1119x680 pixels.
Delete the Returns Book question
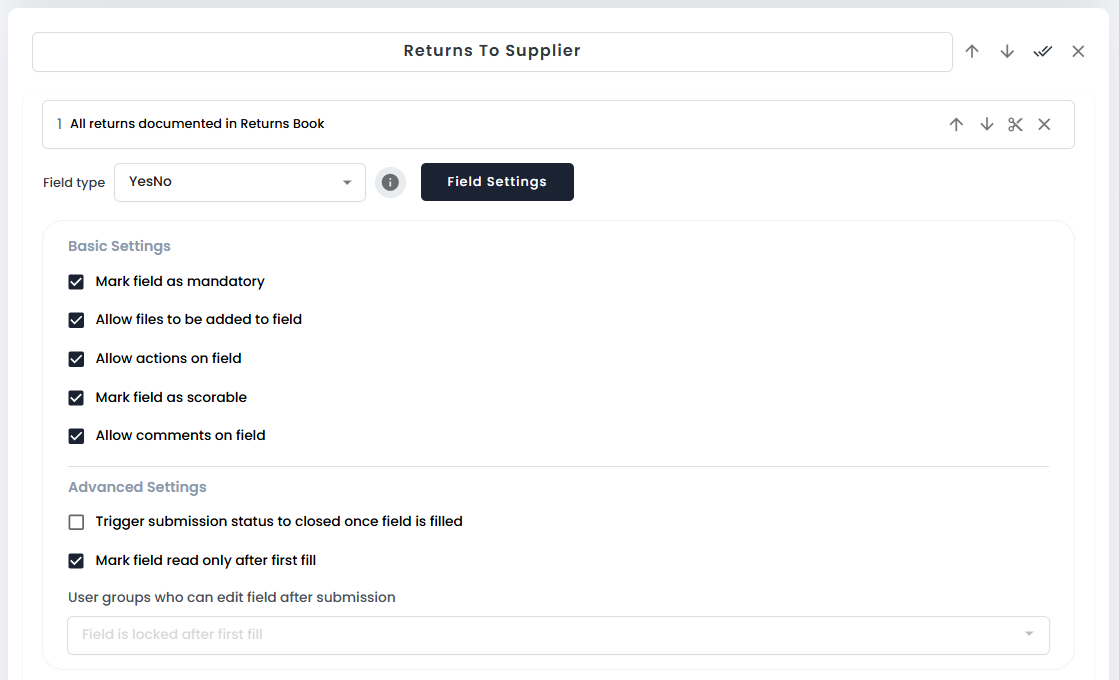coord(1044,124)
